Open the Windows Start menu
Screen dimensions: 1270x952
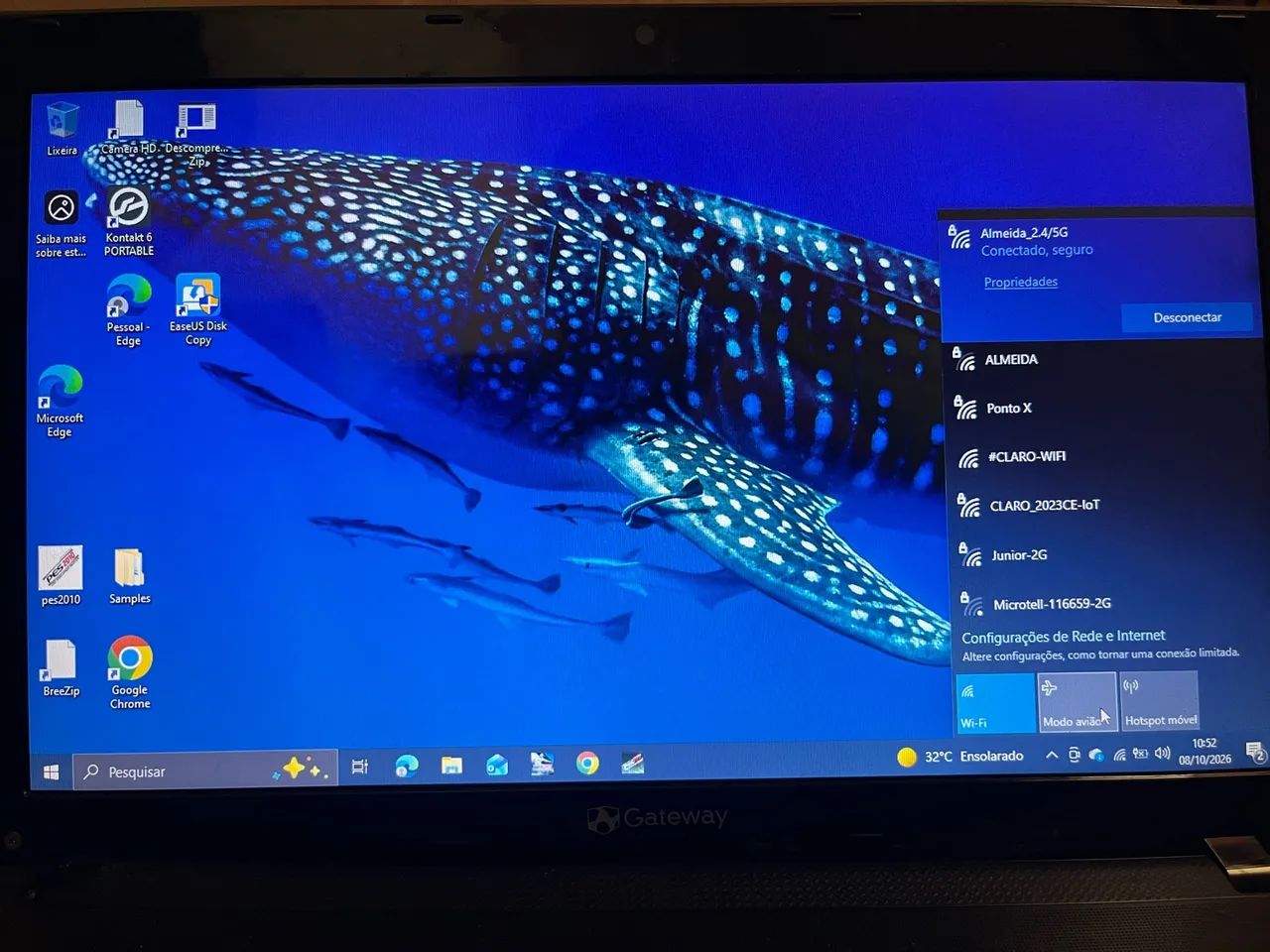[52, 772]
